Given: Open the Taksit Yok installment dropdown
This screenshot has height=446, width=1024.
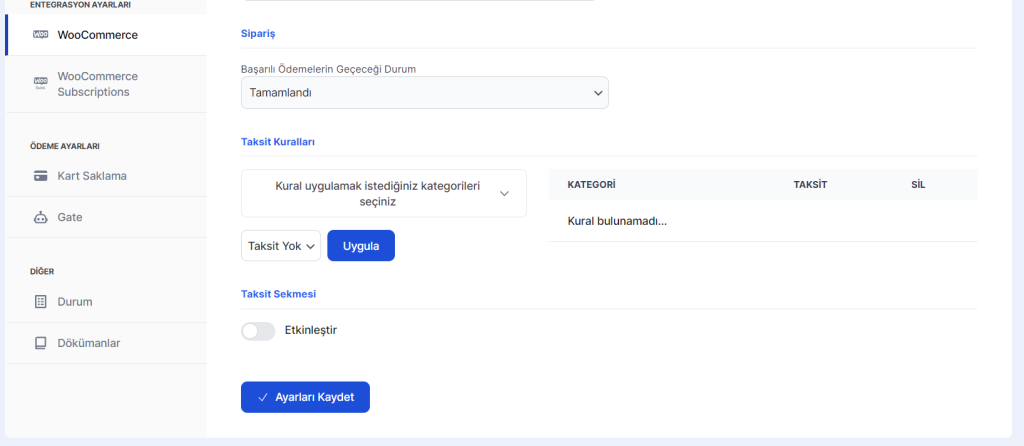Looking at the screenshot, I should point(280,246).
